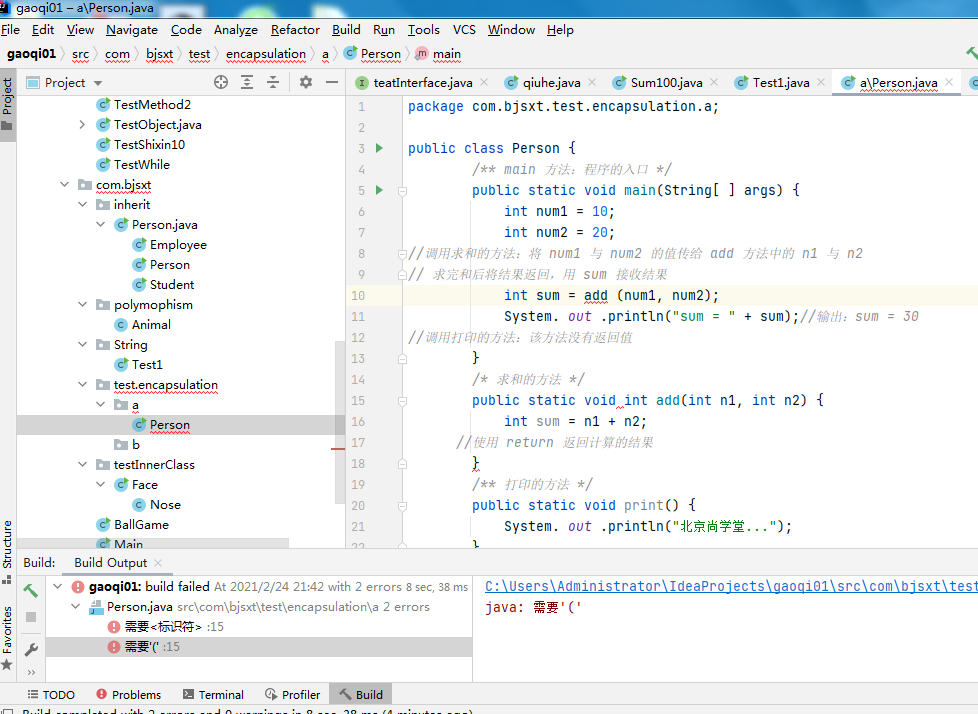Click the green hammer rebuild icon in Build panel

31,590
